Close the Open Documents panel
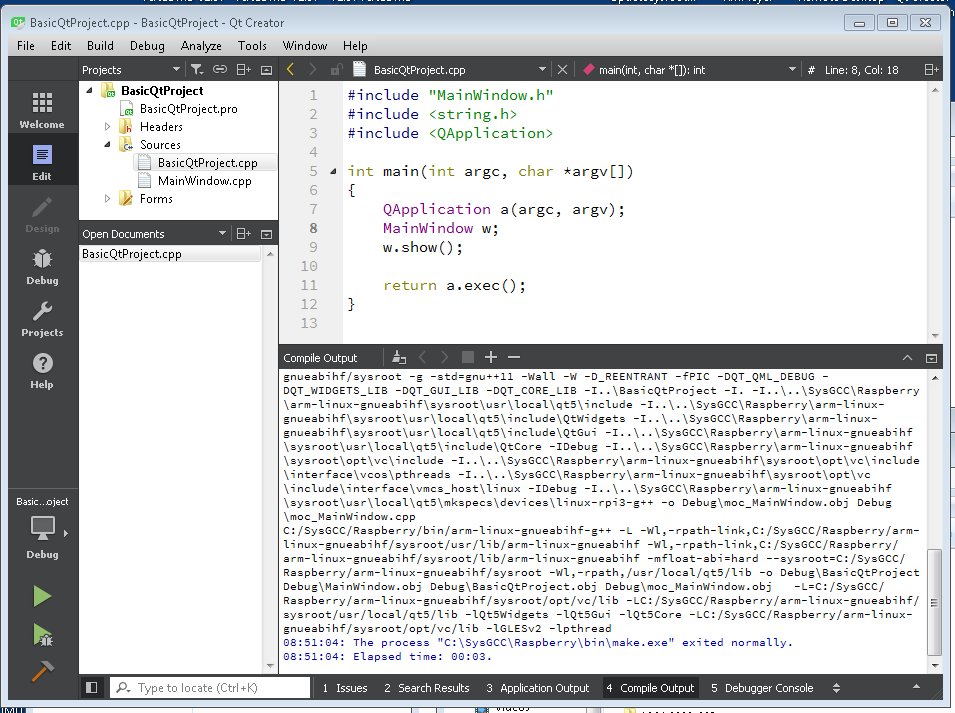Viewport: 955px width, 713px height. 266,234
